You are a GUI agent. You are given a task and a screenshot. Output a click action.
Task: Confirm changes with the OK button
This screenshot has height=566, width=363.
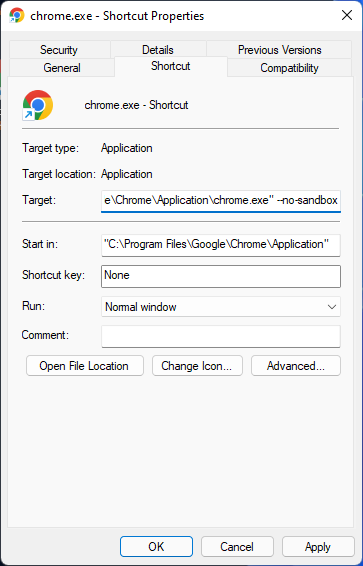coord(156,547)
